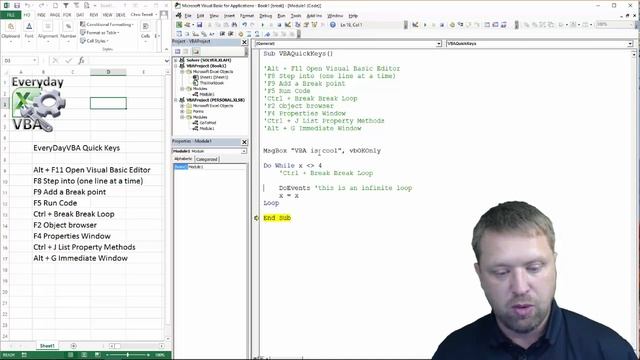Image resolution: width=640 pixels, height=360 pixels.
Task: Click the Design Mode icon in VBA standard toolbar
Action: 288,25
